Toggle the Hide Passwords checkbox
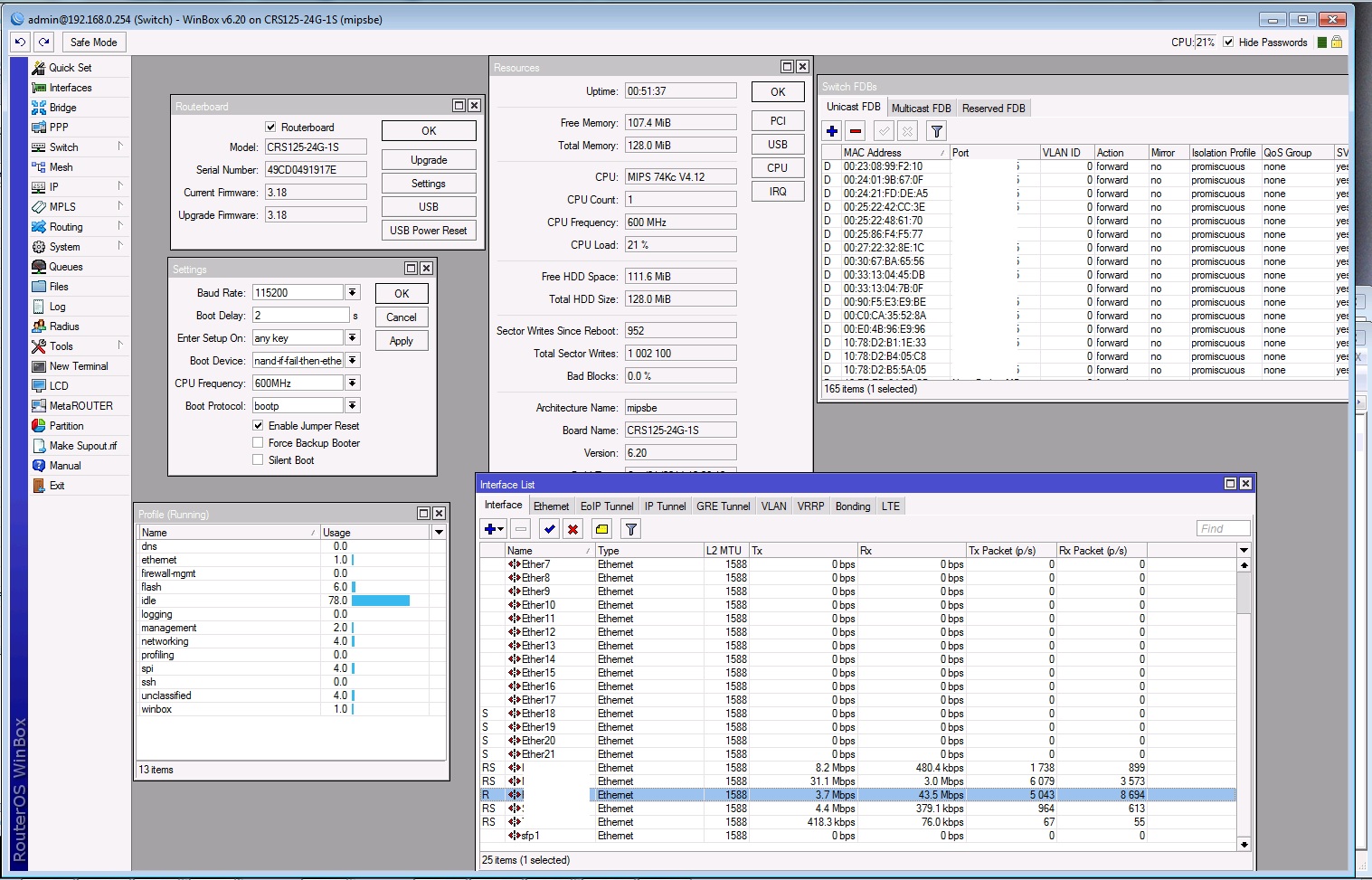1372x880 pixels. click(x=1228, y=43)
